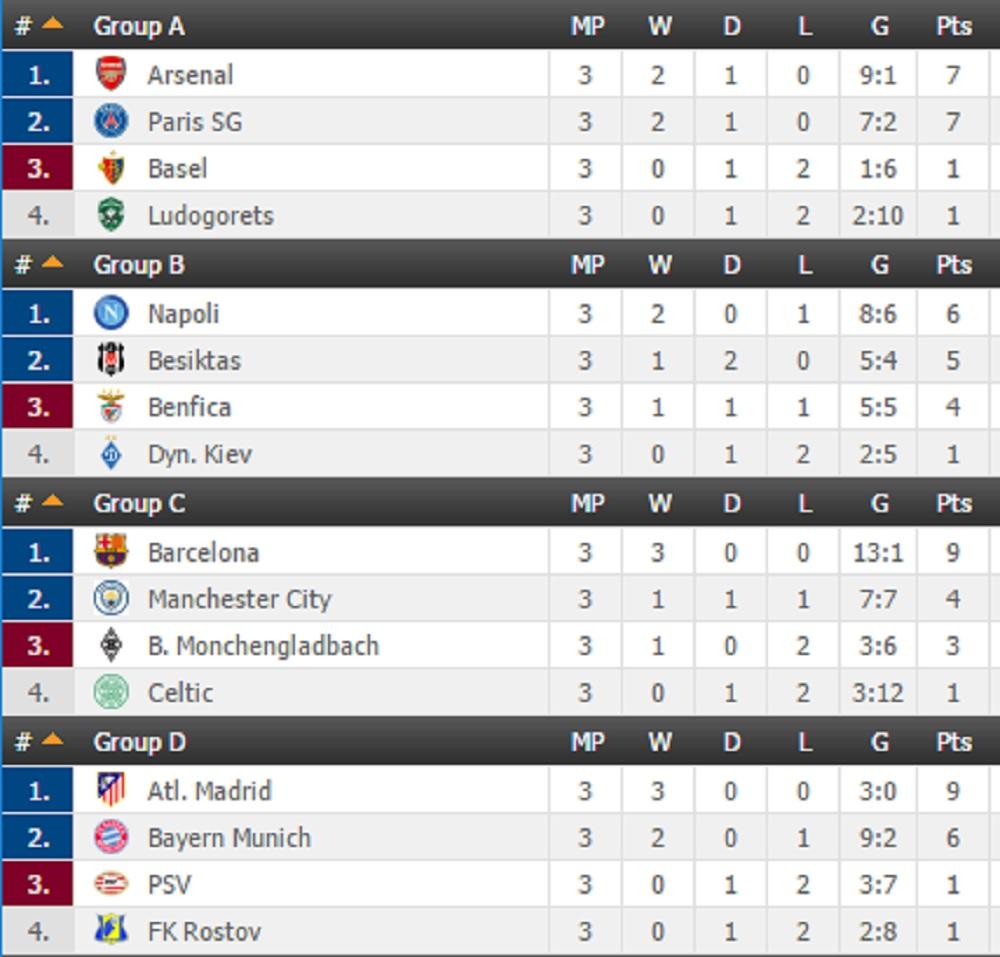The height and width of the screenshot is (957, 1000).
Task: Sort Group C by W column header
Action: click(x=659, y=504)
